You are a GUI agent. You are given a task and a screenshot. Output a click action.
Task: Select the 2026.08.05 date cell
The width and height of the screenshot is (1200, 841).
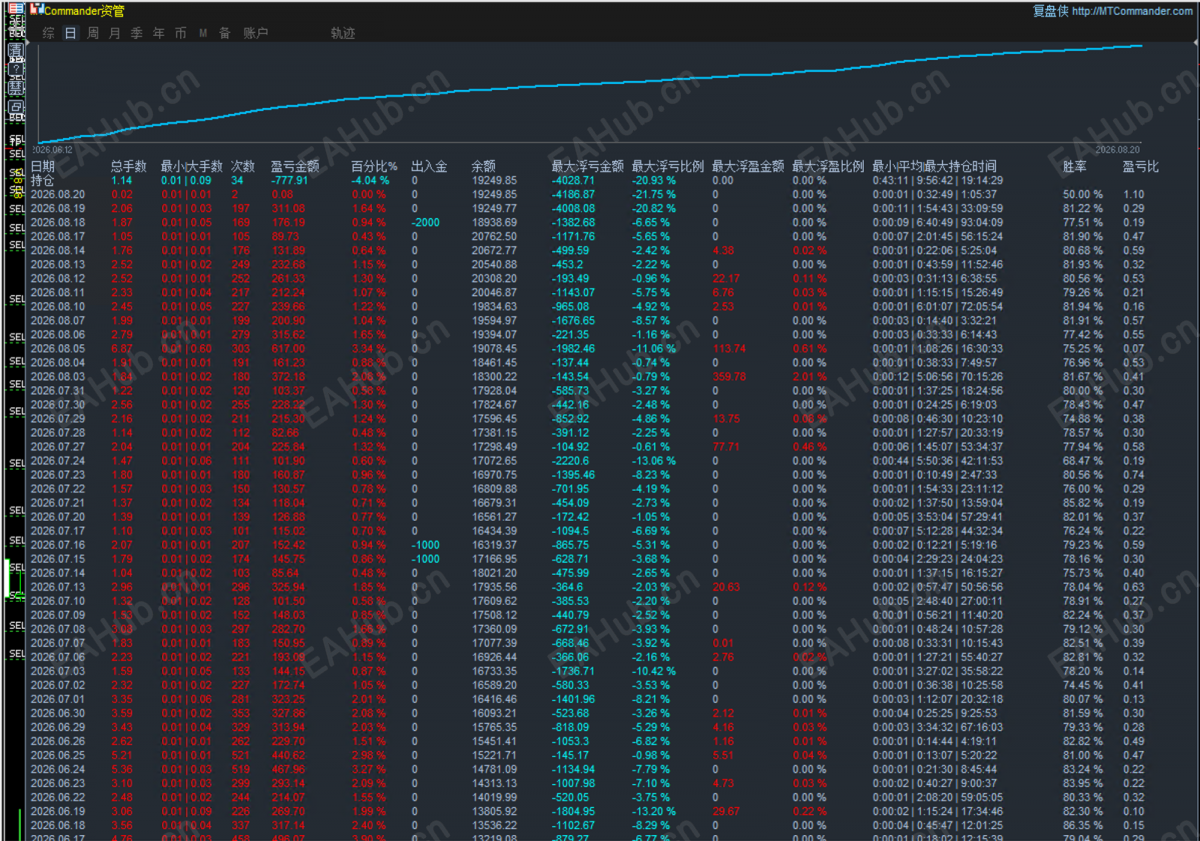[58, 348]
